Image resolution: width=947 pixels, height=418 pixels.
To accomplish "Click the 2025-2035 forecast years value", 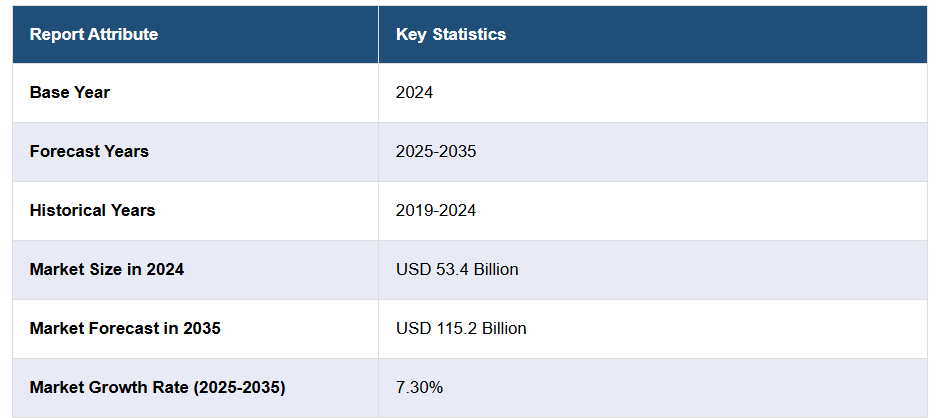I will (x=436, y=151).
